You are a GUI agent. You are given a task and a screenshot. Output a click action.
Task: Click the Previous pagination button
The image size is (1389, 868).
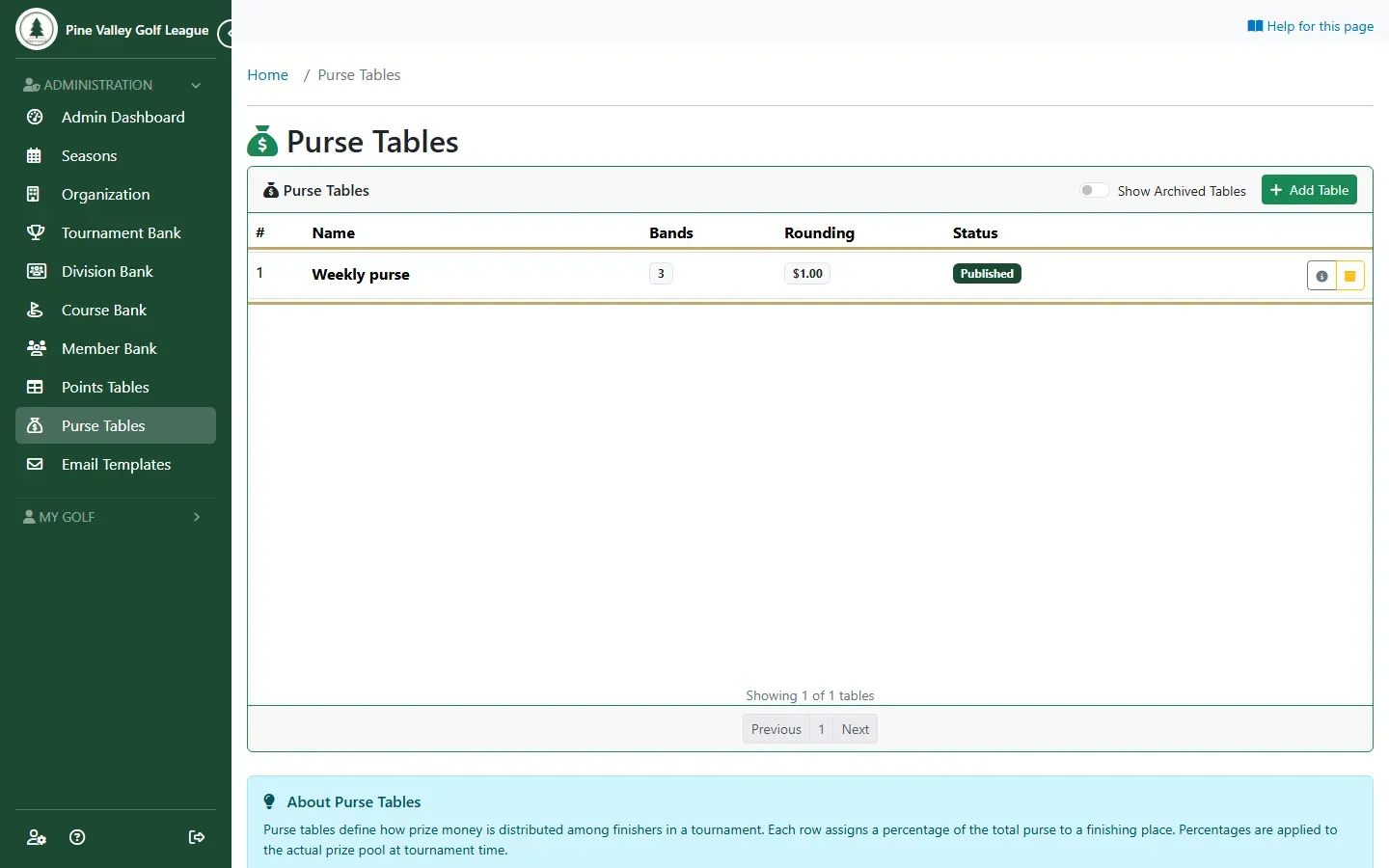(x=776, y=729)
